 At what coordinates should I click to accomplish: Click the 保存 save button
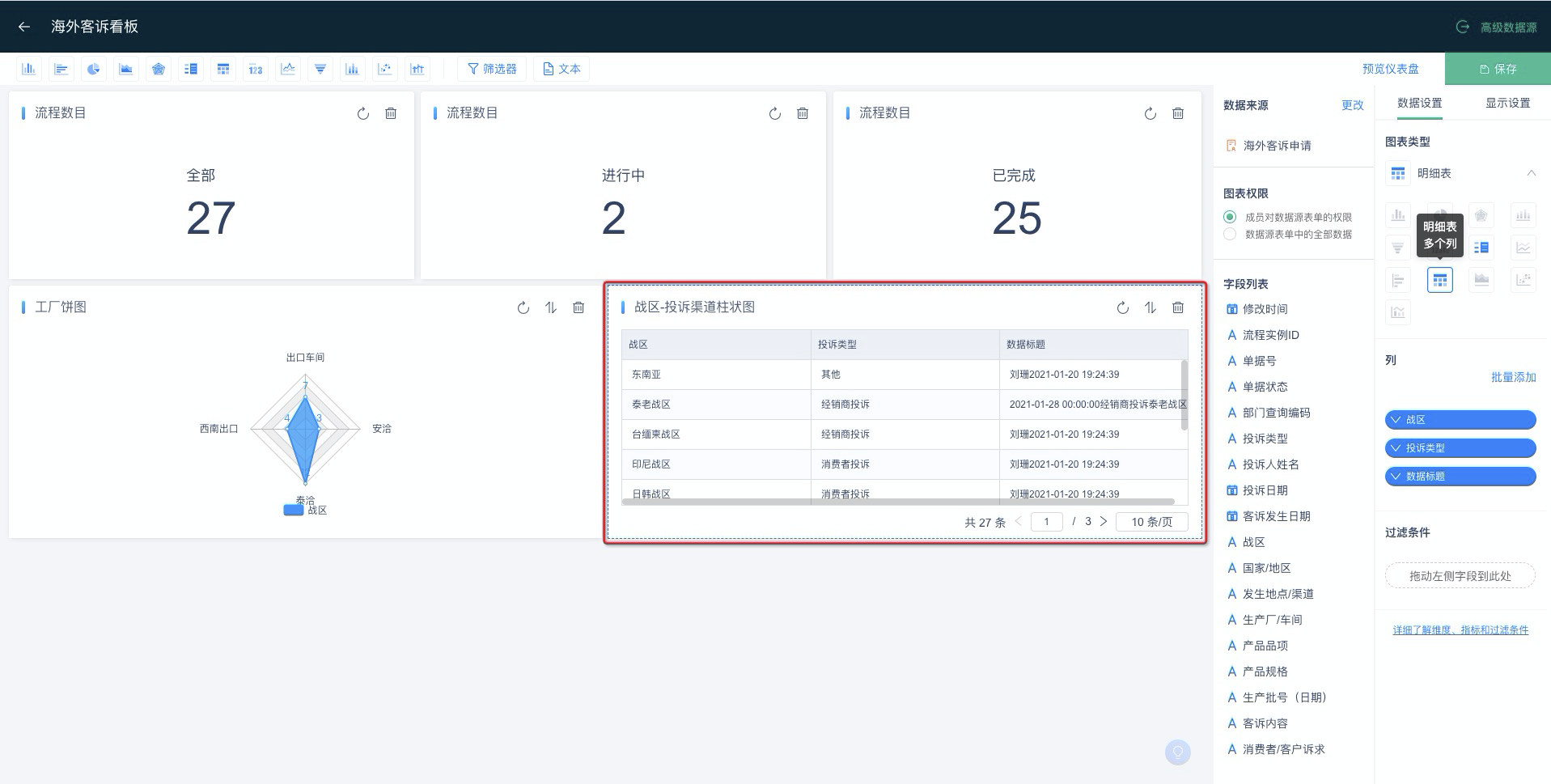coord(1498,69)
